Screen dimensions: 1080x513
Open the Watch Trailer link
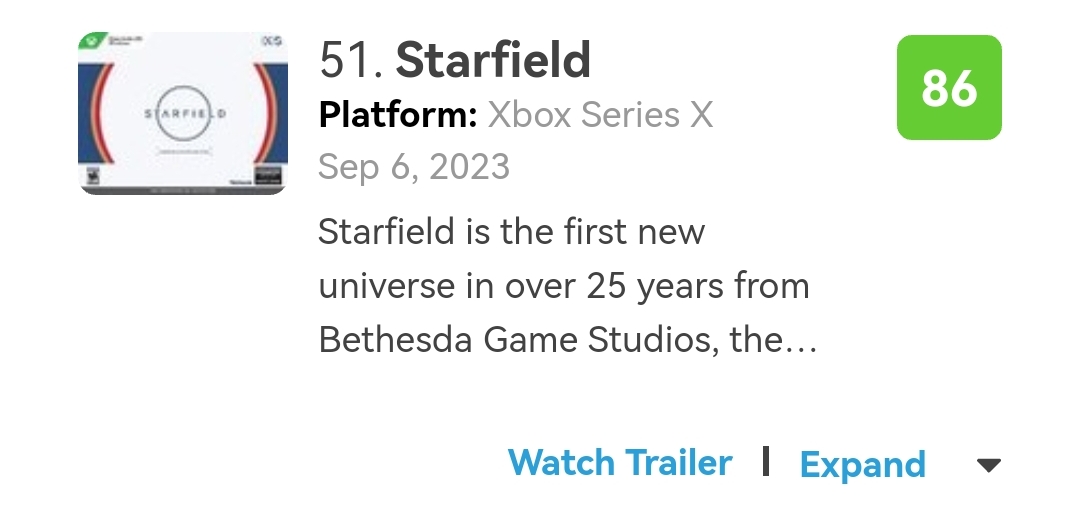(x=620, y=463)
